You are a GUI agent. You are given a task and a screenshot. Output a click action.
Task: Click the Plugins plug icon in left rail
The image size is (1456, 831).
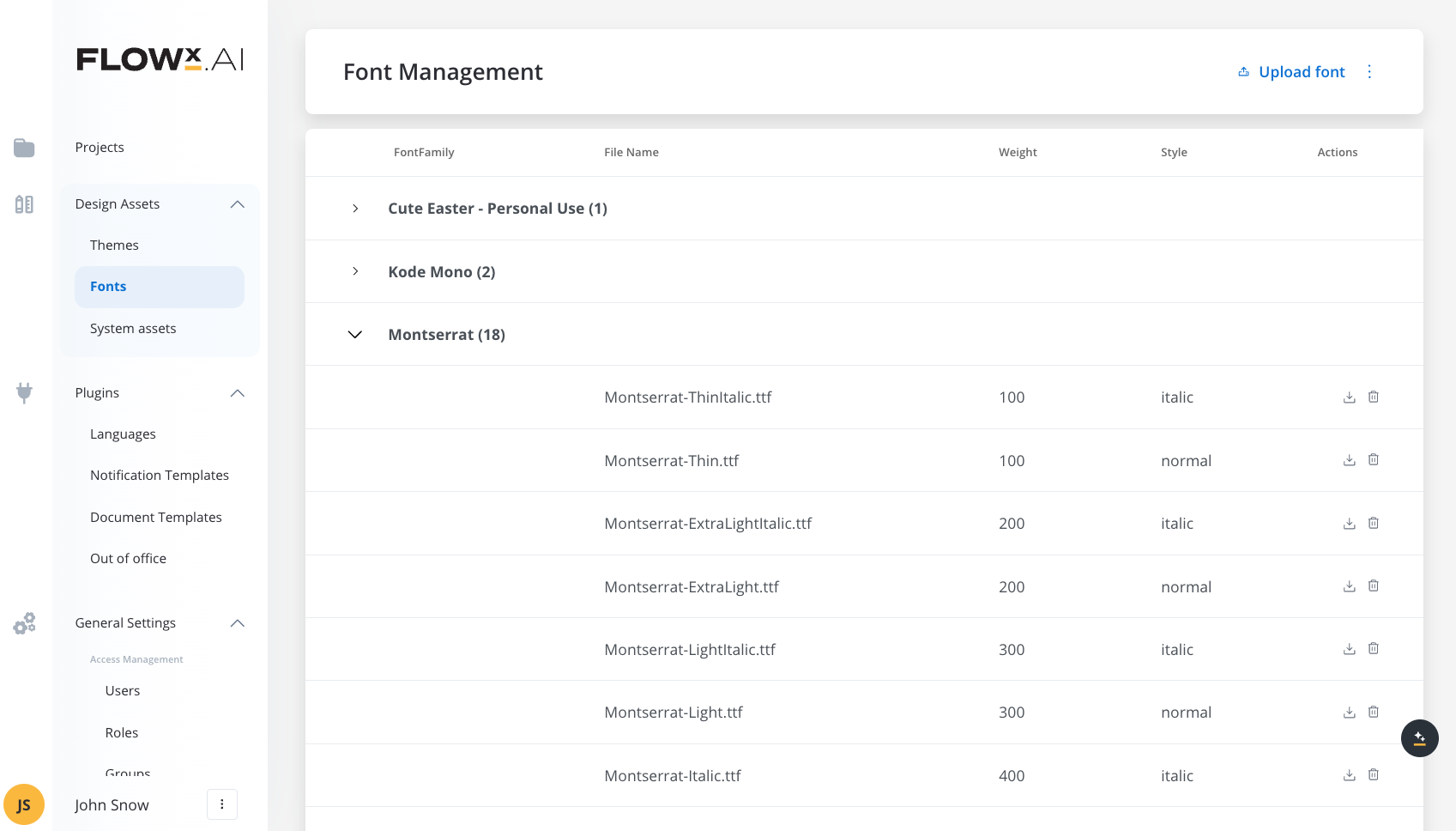coord(24,392)
